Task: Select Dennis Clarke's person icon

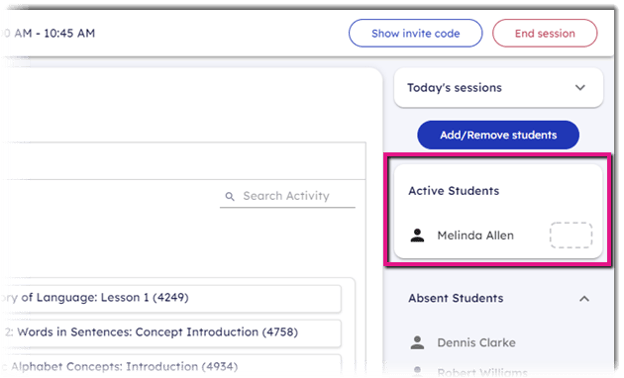Action: (x=417, y=343)
